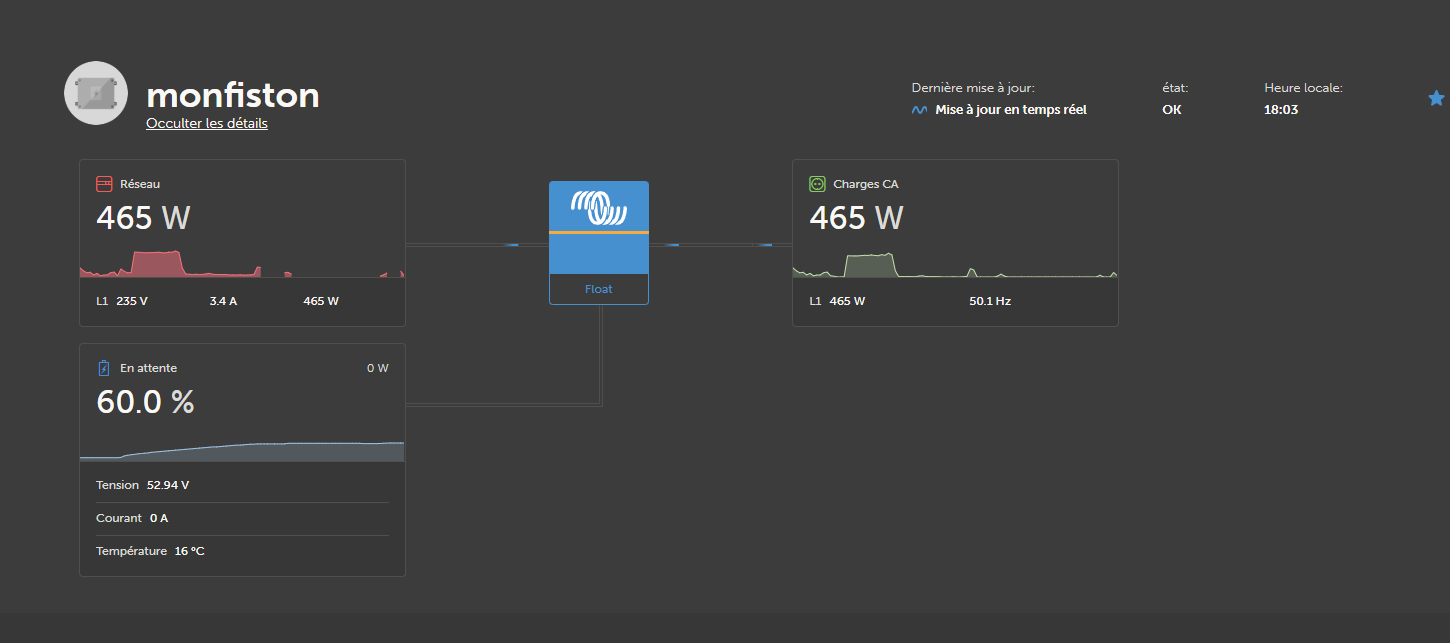The image size is (1450, 643).
Task: Click the Réseau title text
Action: pyautogui.click(x=140, y=184)
